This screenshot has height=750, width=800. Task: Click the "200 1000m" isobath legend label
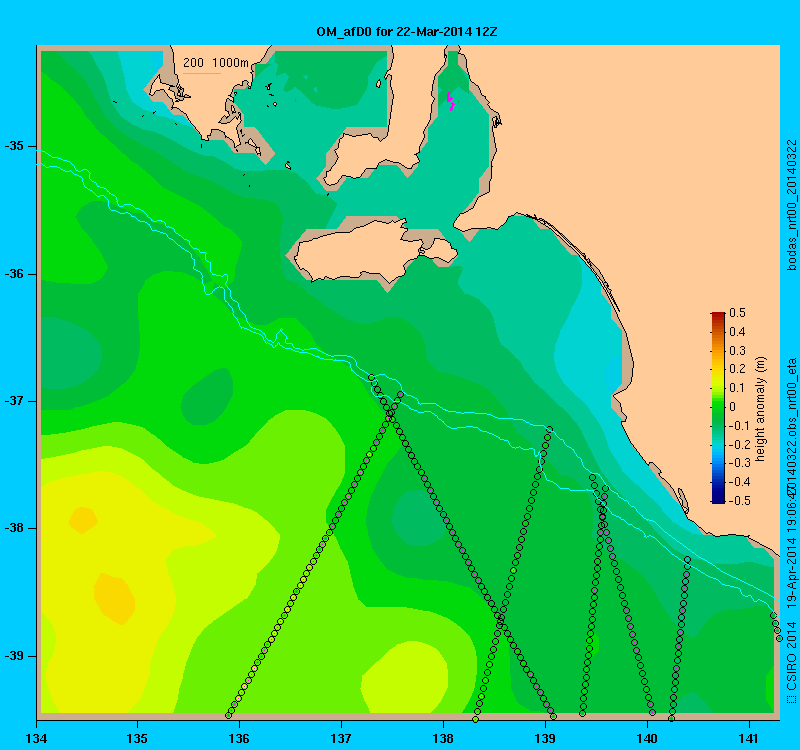pos(216,63)
